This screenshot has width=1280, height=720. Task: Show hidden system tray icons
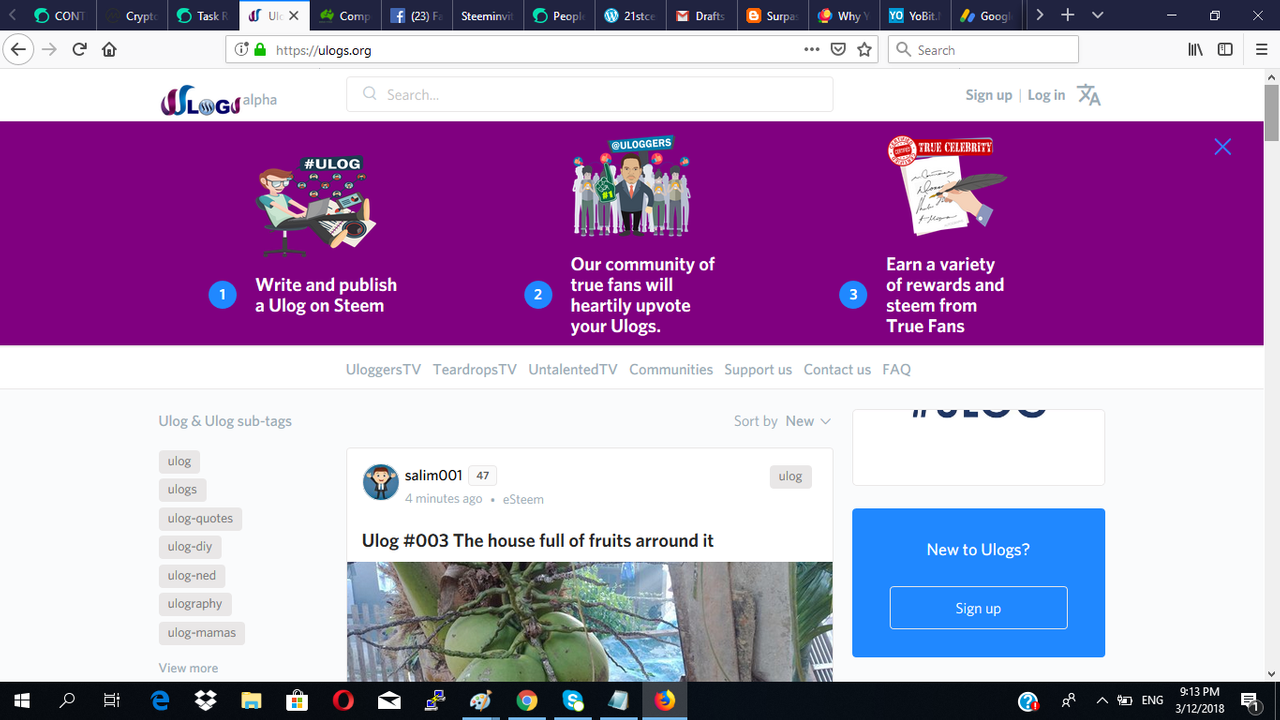click(x=1102, y=700)
